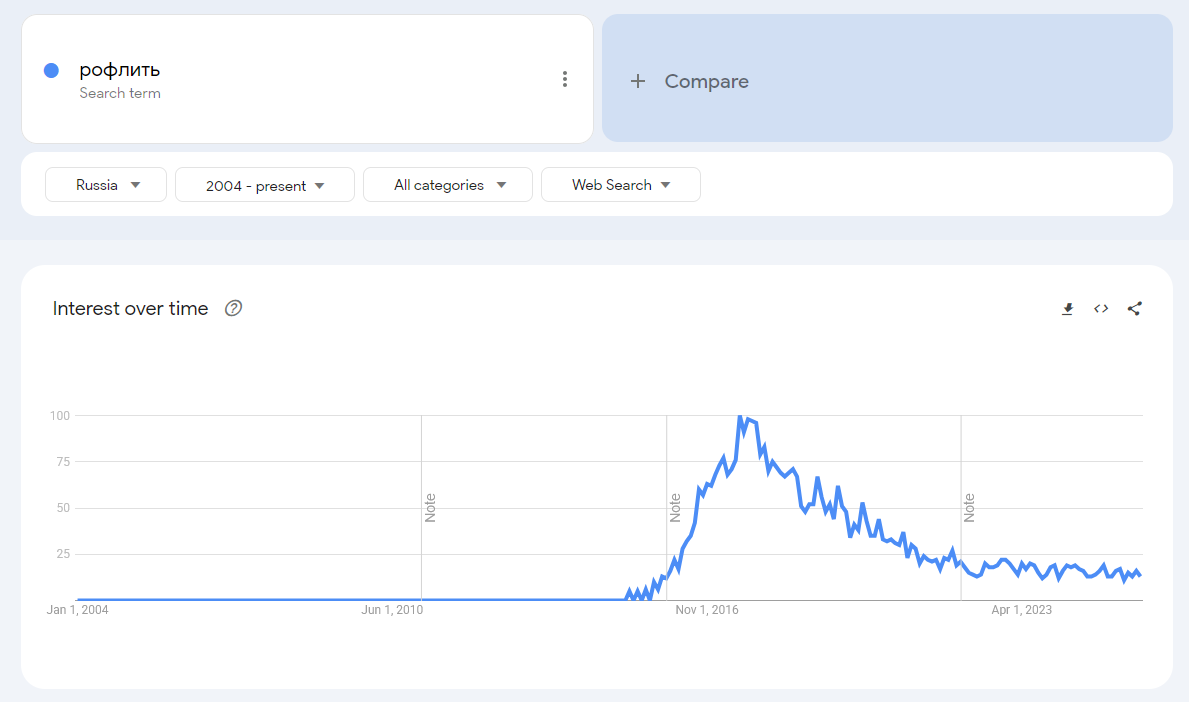Share the interest over time chart
The height and width of the screenshot is (702, 1189).
(x=1134, y=309)
